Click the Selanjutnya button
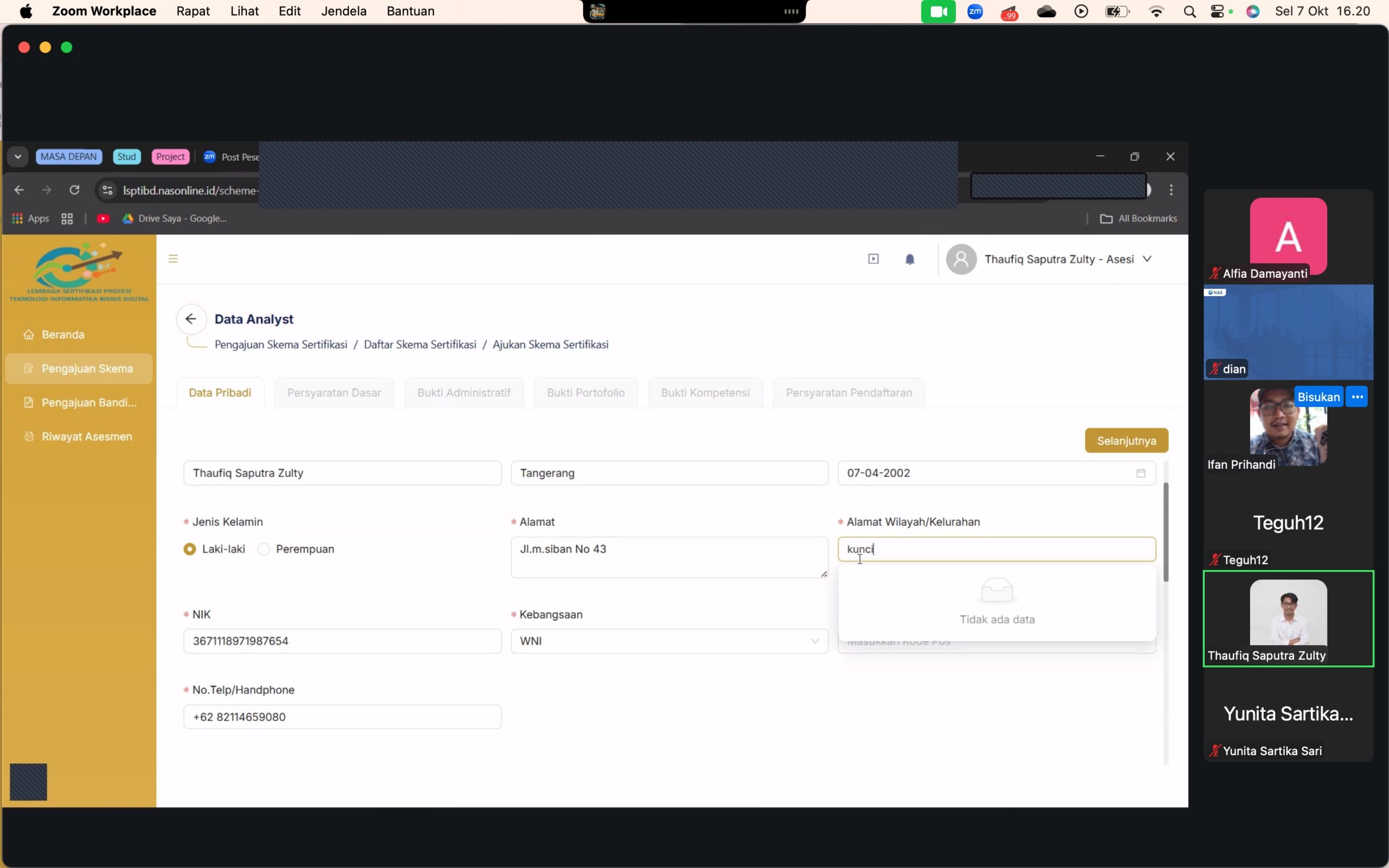 pyautogui.click(x=1126, y=441)
